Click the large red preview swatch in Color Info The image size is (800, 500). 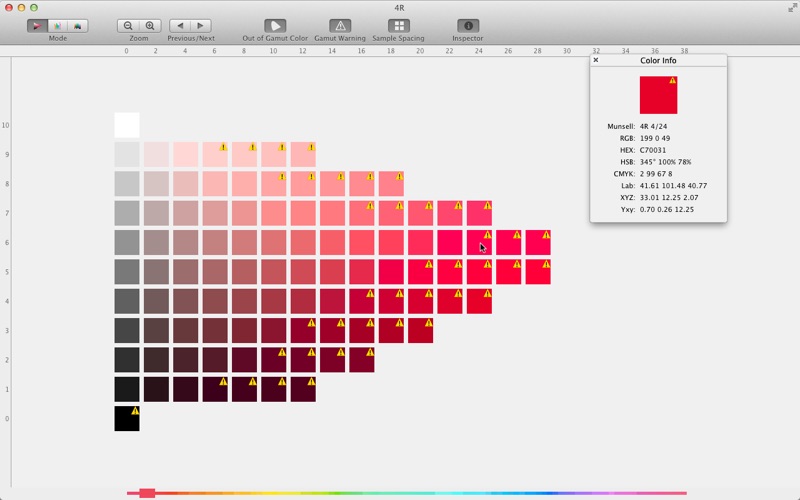coord(658,95)
